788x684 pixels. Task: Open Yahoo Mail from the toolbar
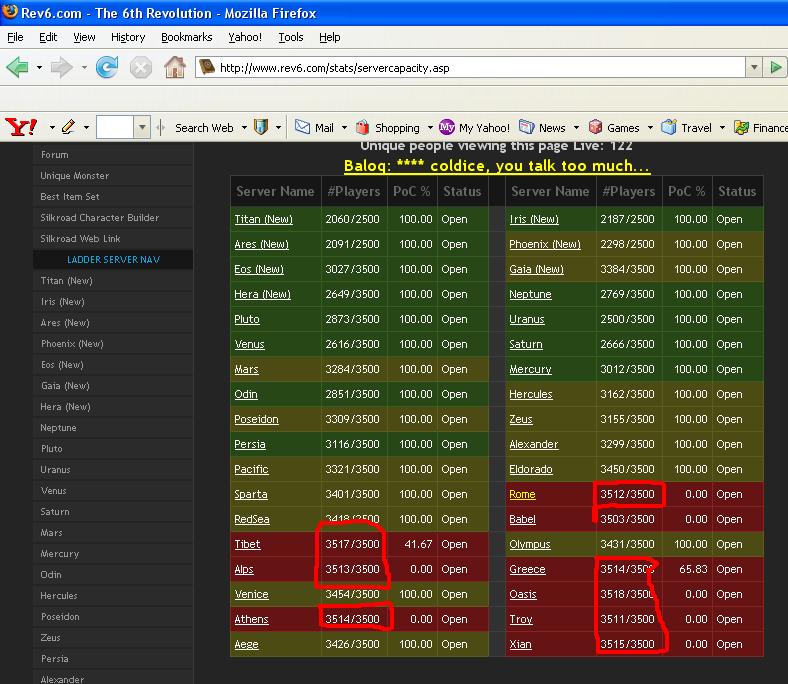pos(315,128)
